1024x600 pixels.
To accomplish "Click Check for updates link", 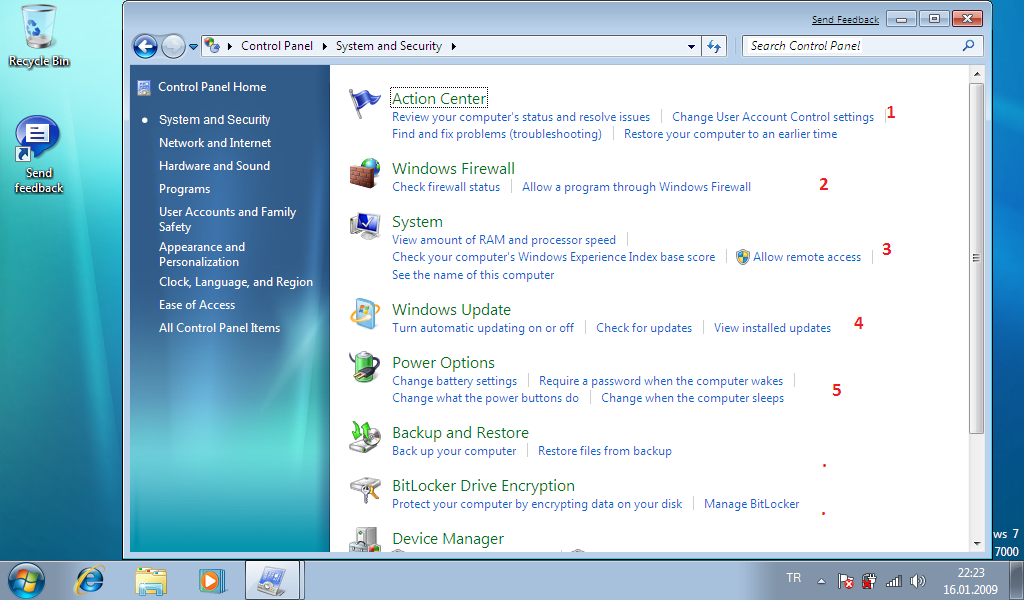I will [x=644, y=328].
